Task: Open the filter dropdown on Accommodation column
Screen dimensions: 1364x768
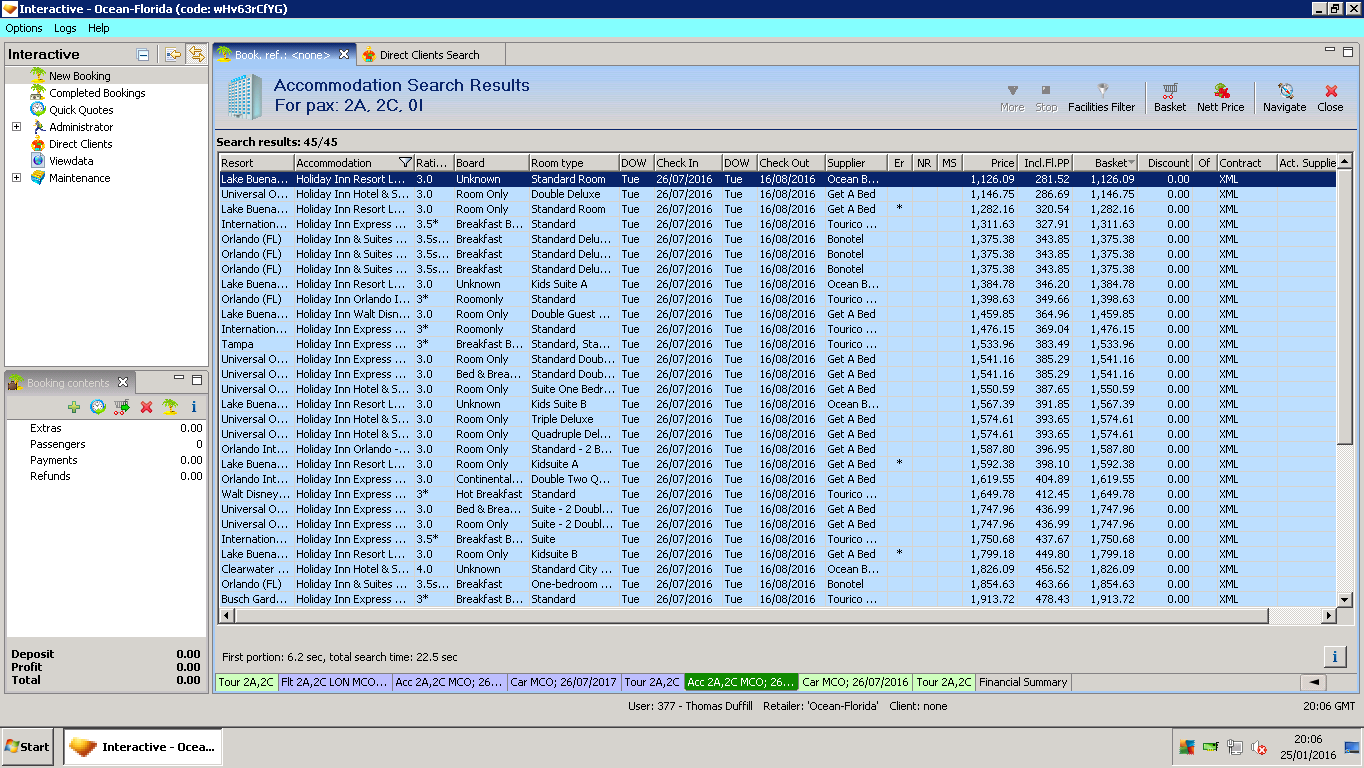Action: pos(405,163)
